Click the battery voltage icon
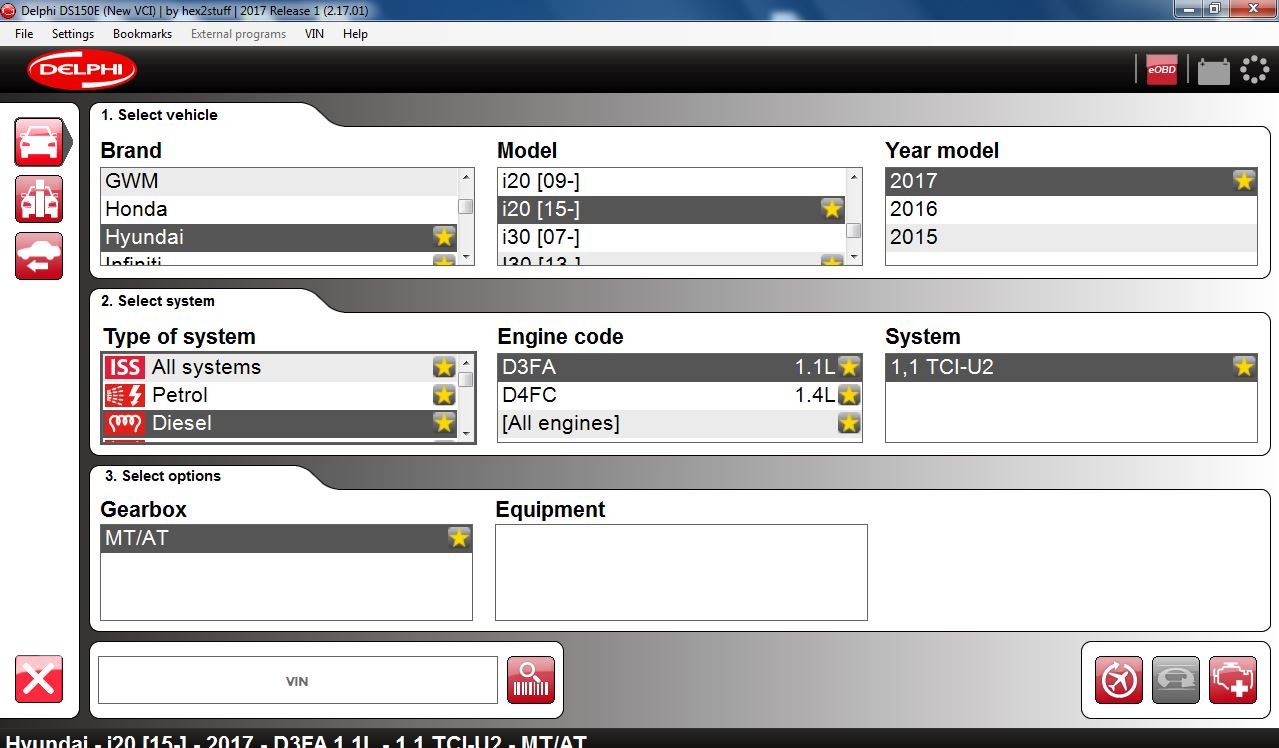The image size is (1279, 748). [1213, 70]
